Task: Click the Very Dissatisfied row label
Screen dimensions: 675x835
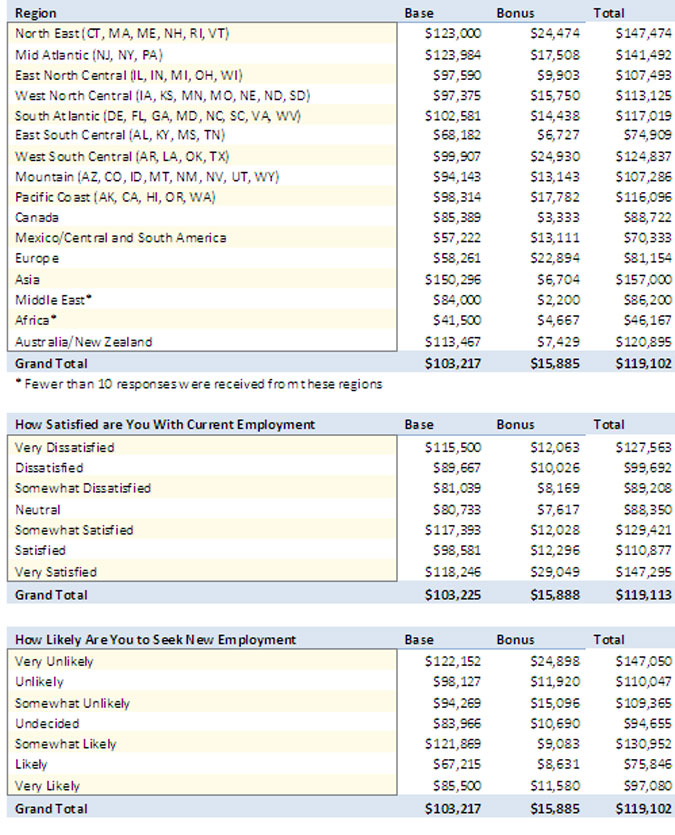Action: (65, 447)
